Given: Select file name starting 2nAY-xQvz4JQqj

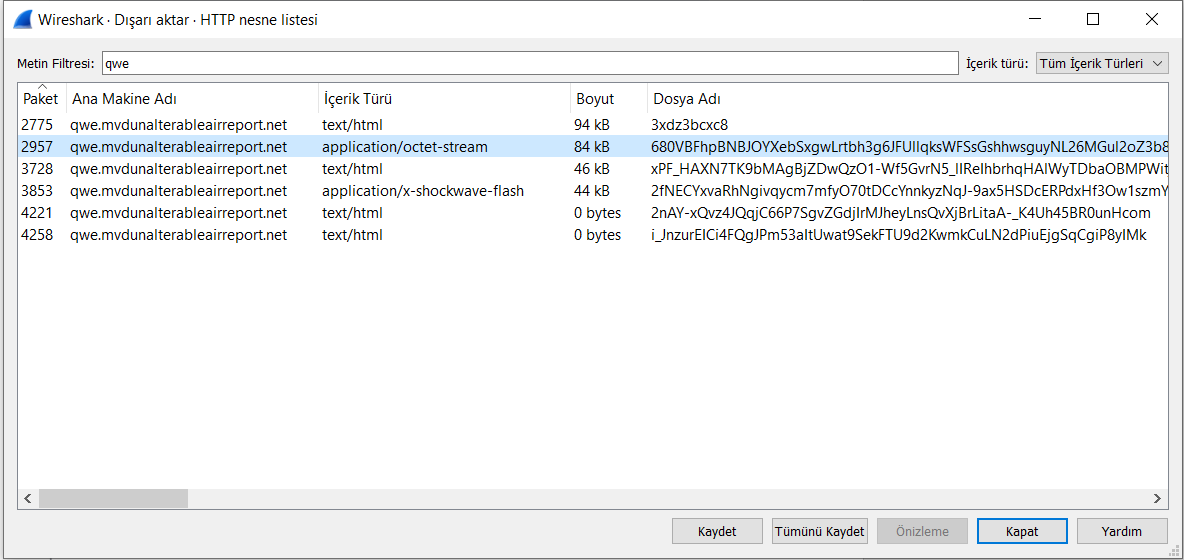Looking at the screenshot, I should 901,213.
